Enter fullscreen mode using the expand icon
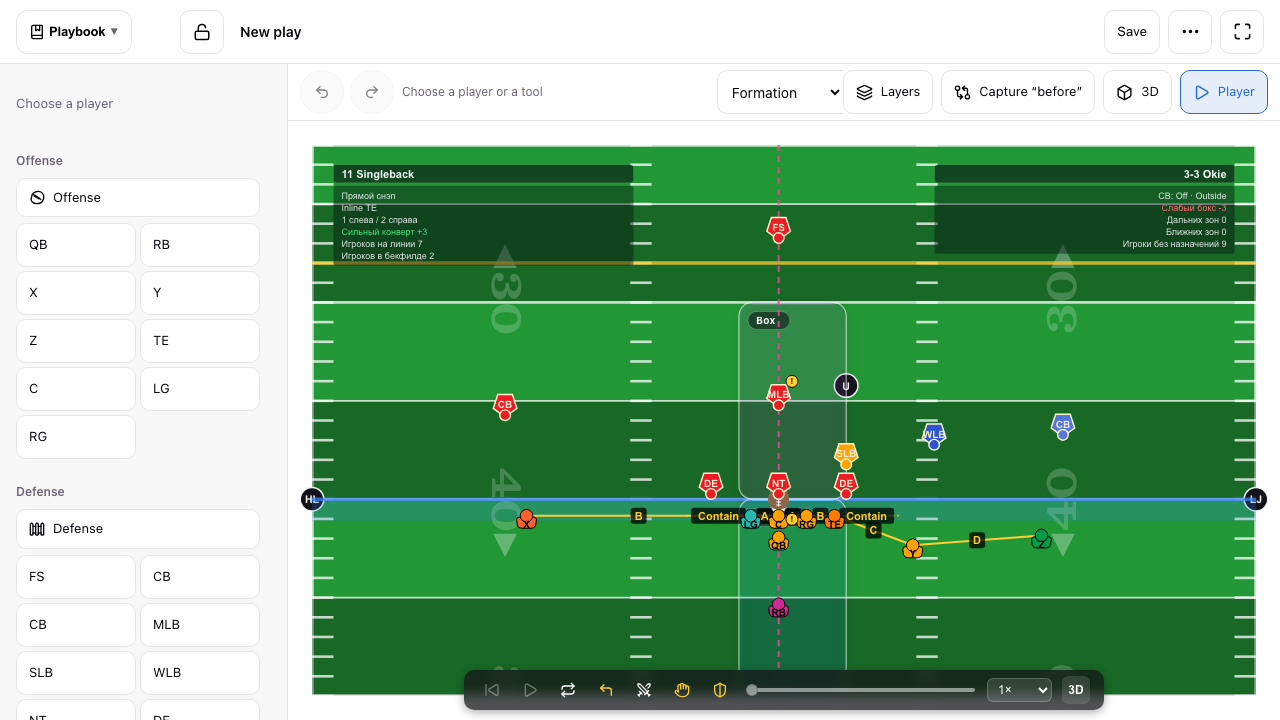1280x720 pixels. coord(1242,32)
